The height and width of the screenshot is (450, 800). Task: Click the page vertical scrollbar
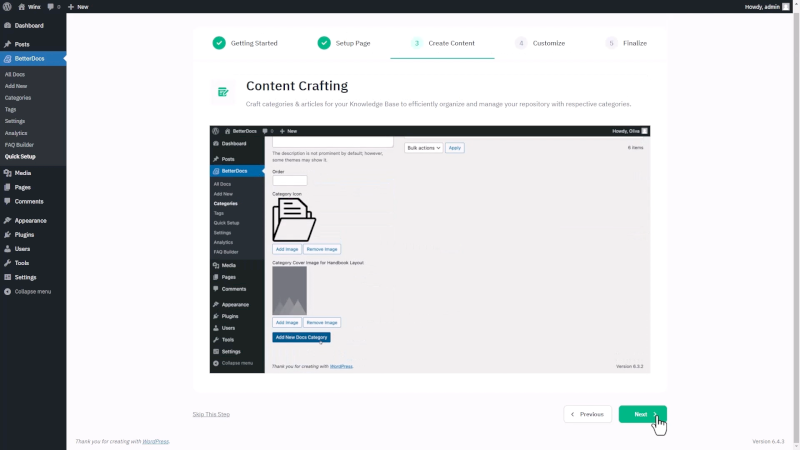coord(796,224)
